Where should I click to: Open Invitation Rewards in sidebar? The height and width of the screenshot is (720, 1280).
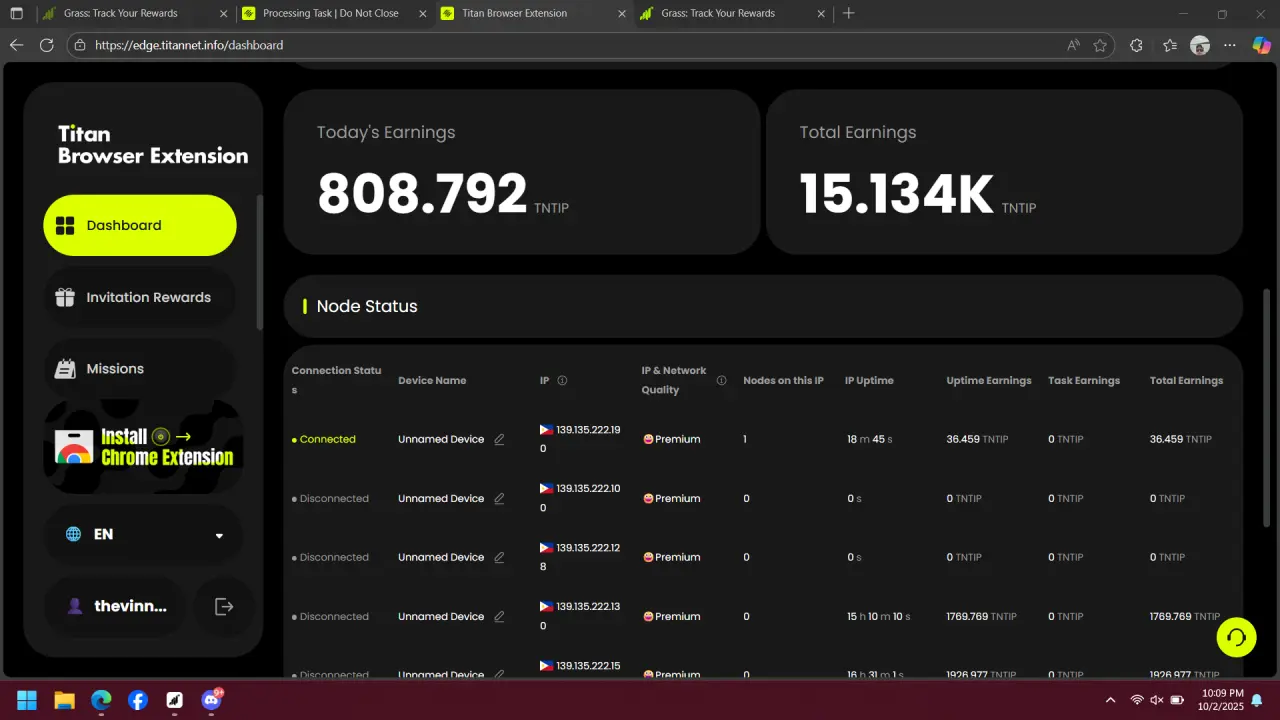140,297
